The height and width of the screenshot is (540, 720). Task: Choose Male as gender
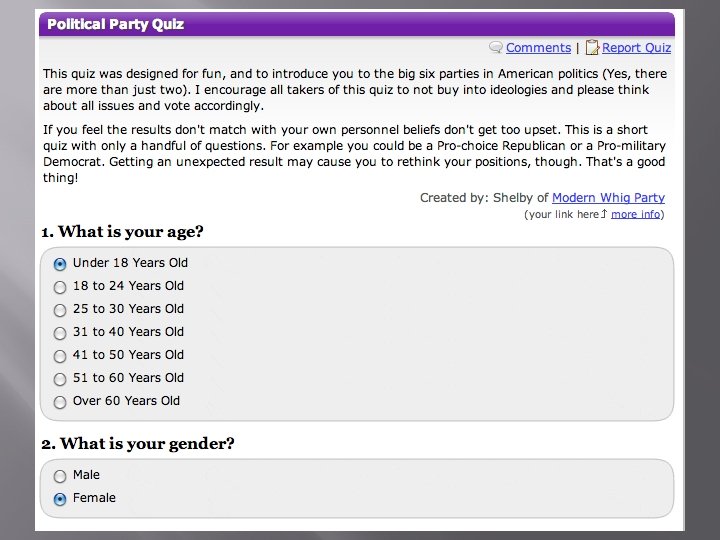[60, 476]
